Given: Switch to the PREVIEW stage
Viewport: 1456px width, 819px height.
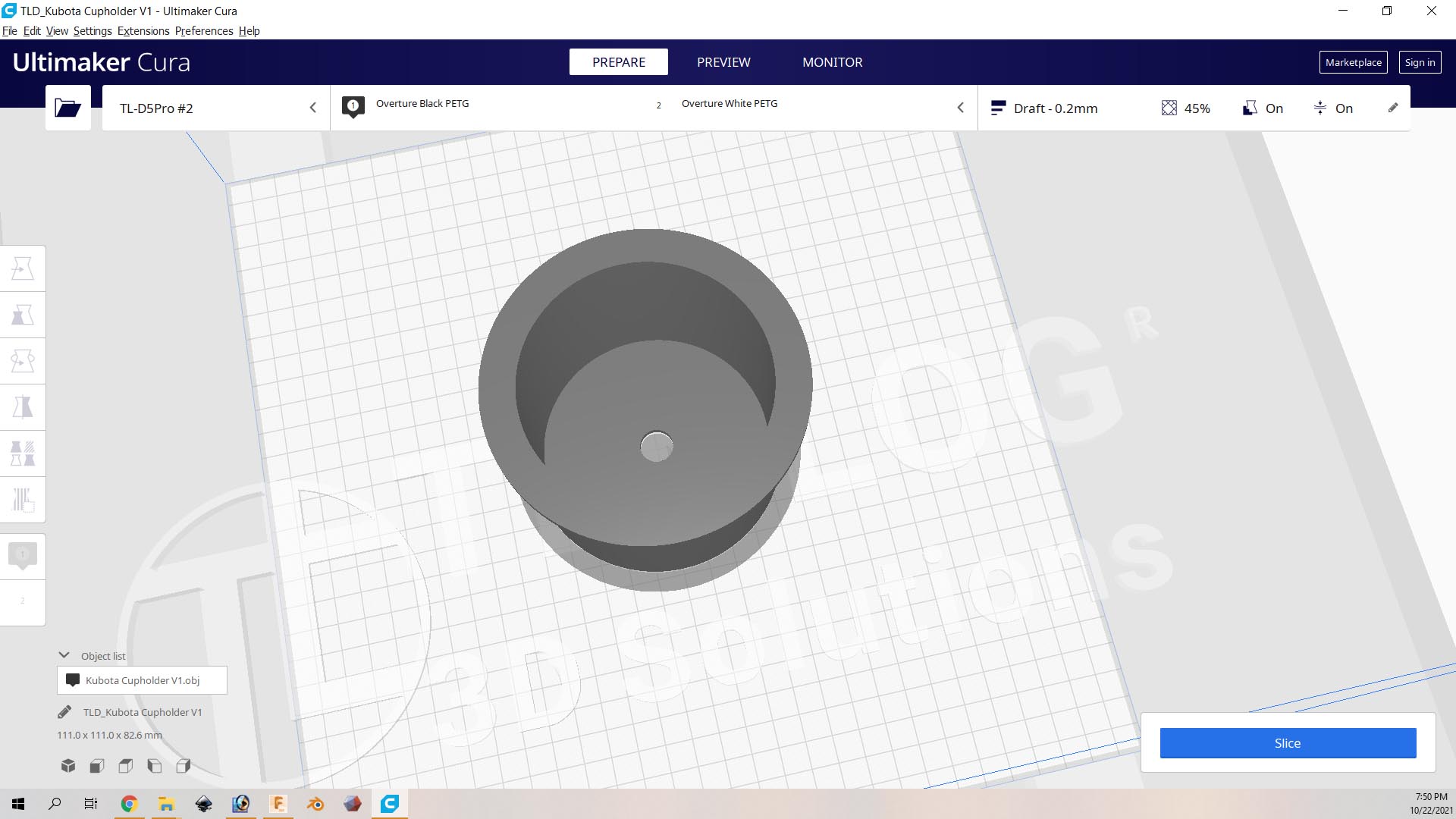Looking at the screenshot, I should (723, 62).
